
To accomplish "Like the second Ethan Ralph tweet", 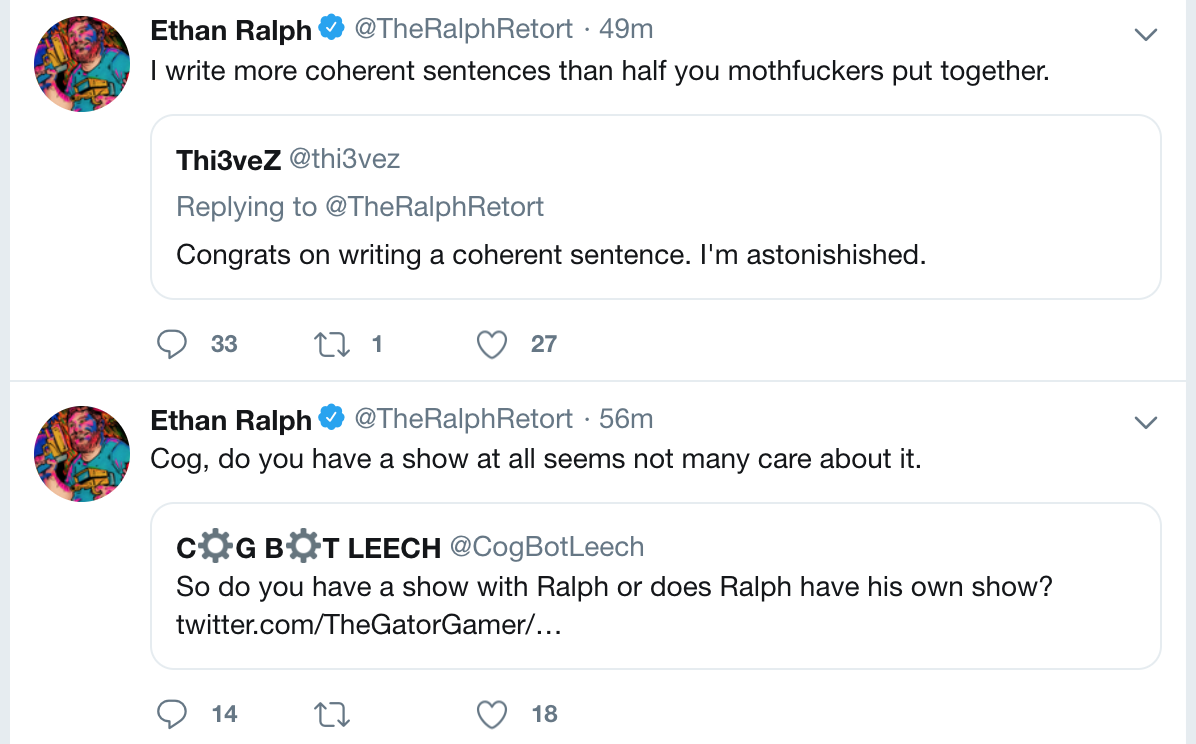I will (x=492, y=714).
